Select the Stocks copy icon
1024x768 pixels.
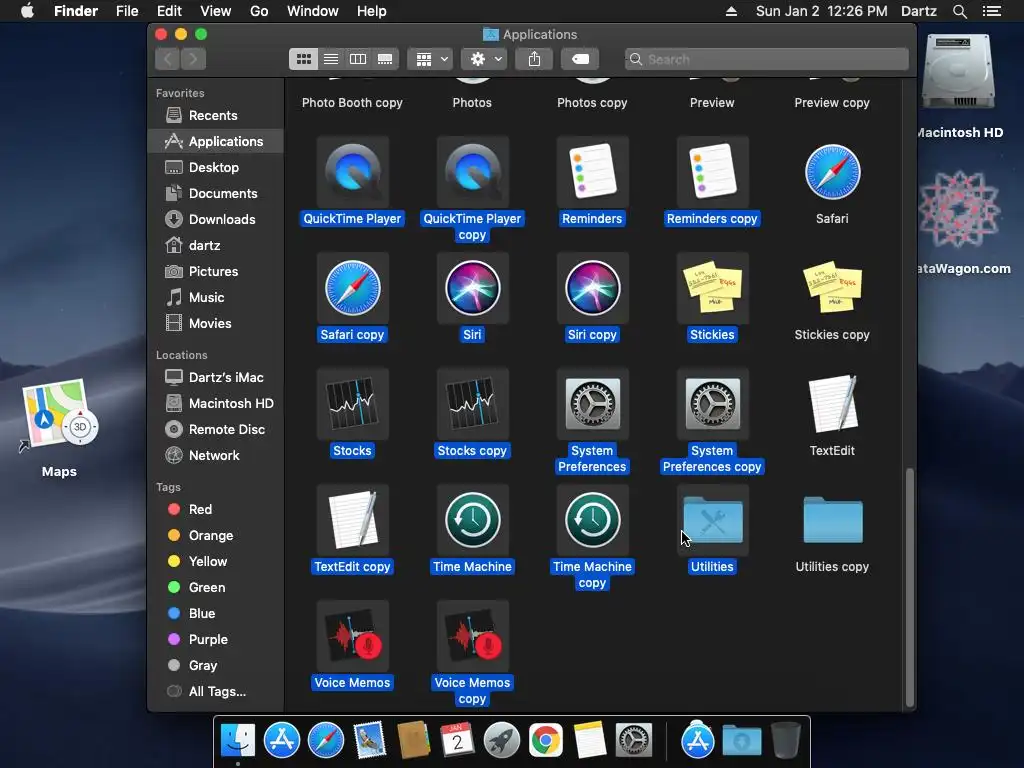472,404
